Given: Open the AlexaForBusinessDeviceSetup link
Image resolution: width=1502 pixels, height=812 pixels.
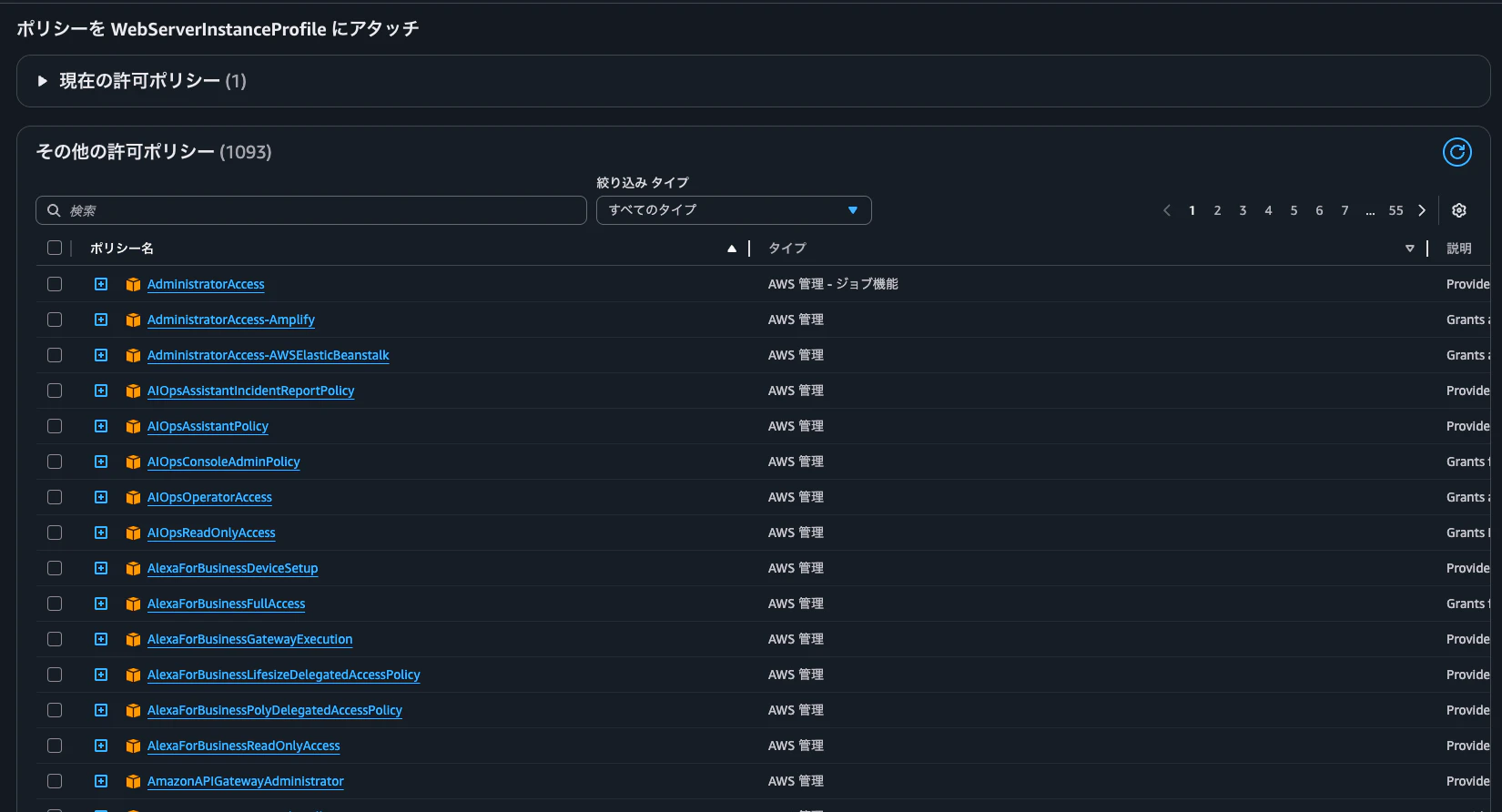Looking at the screenshot, I should (232, 568).
